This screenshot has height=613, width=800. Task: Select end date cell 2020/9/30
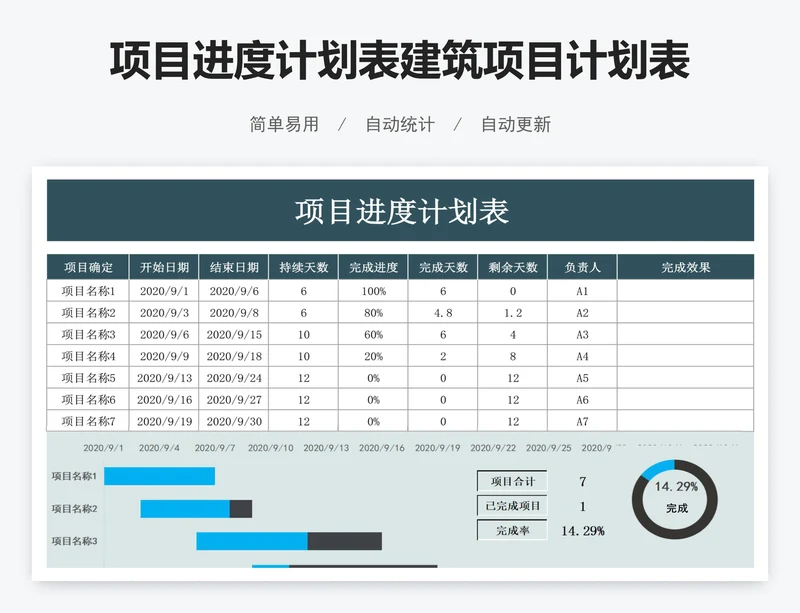[x=234, y=421]
